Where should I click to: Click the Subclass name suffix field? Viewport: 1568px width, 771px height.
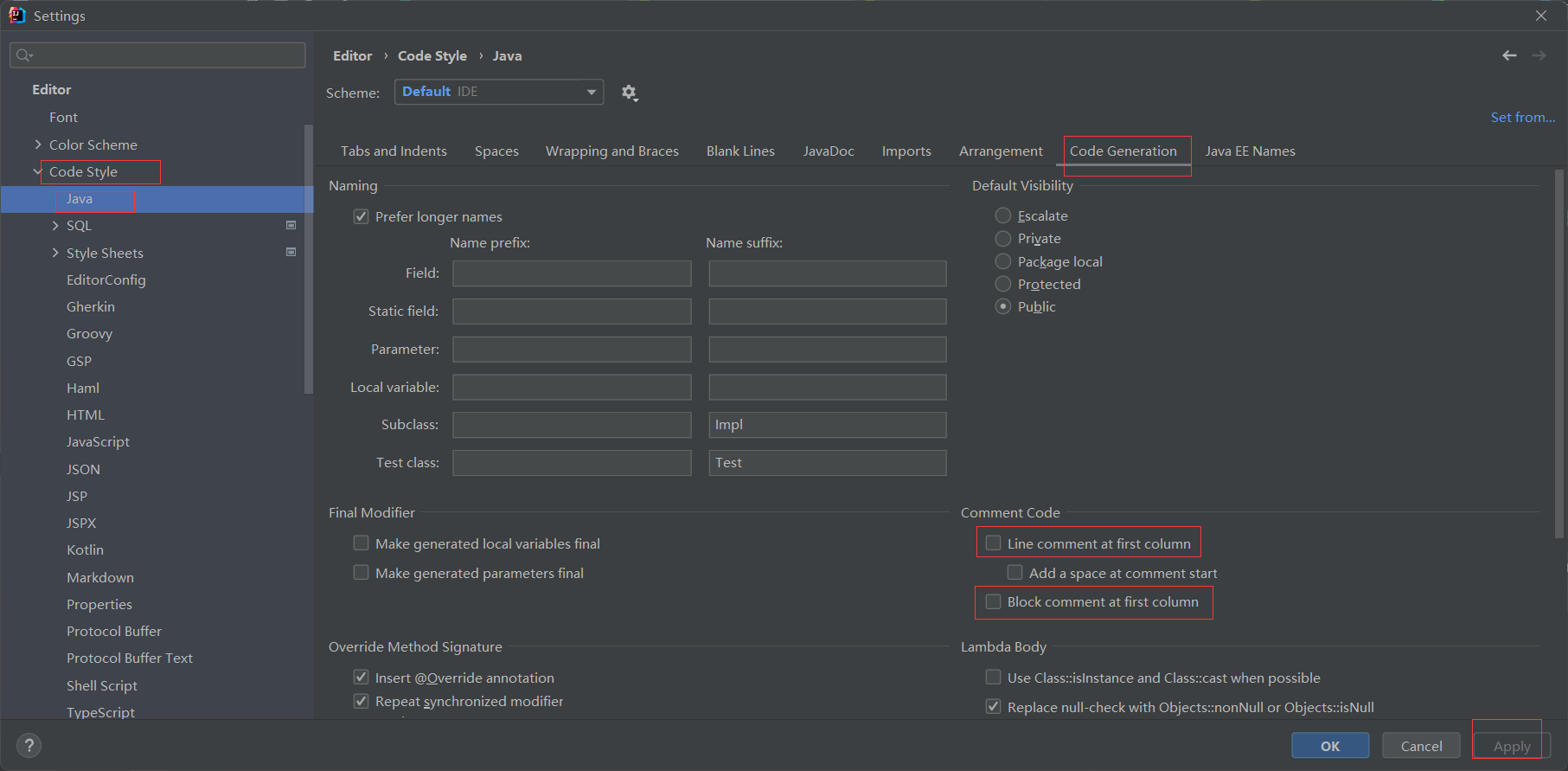pos(827,425)
